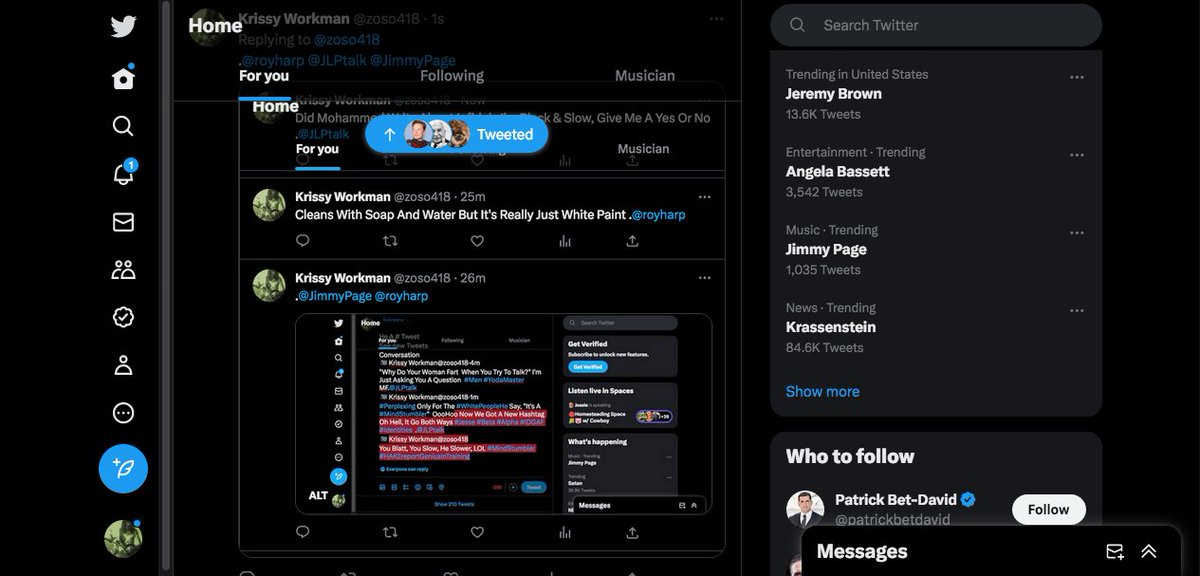Image resolution: width=1200 pixels, height=576 pixels.
Task: Open options menu for Jeremy Brown trend
Action: coord(1077,77)
